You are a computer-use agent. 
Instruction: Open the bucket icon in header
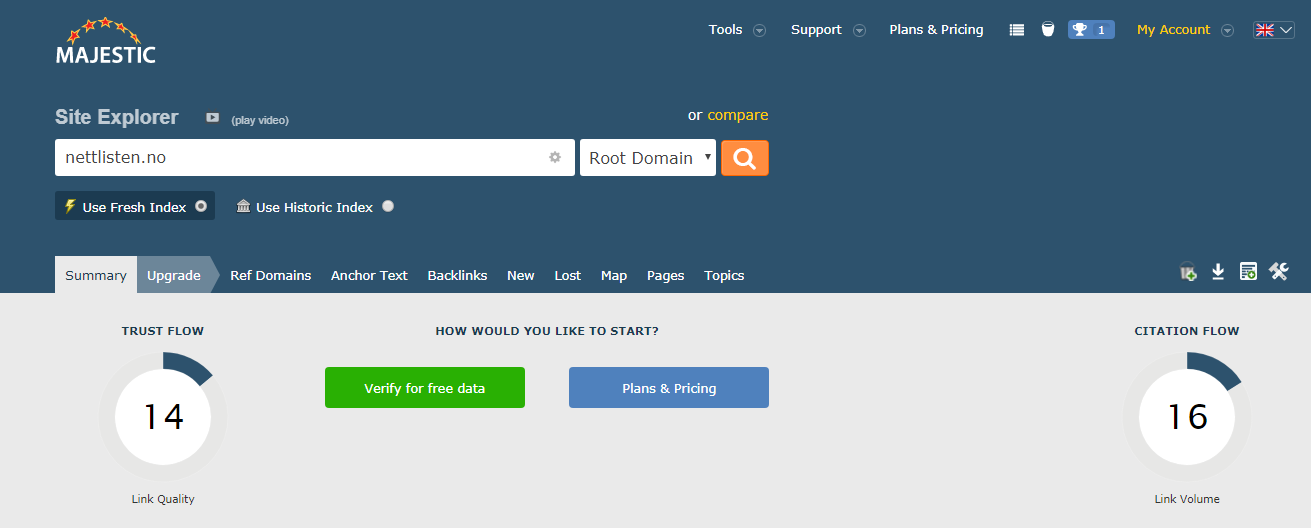tap(1048, 30)
